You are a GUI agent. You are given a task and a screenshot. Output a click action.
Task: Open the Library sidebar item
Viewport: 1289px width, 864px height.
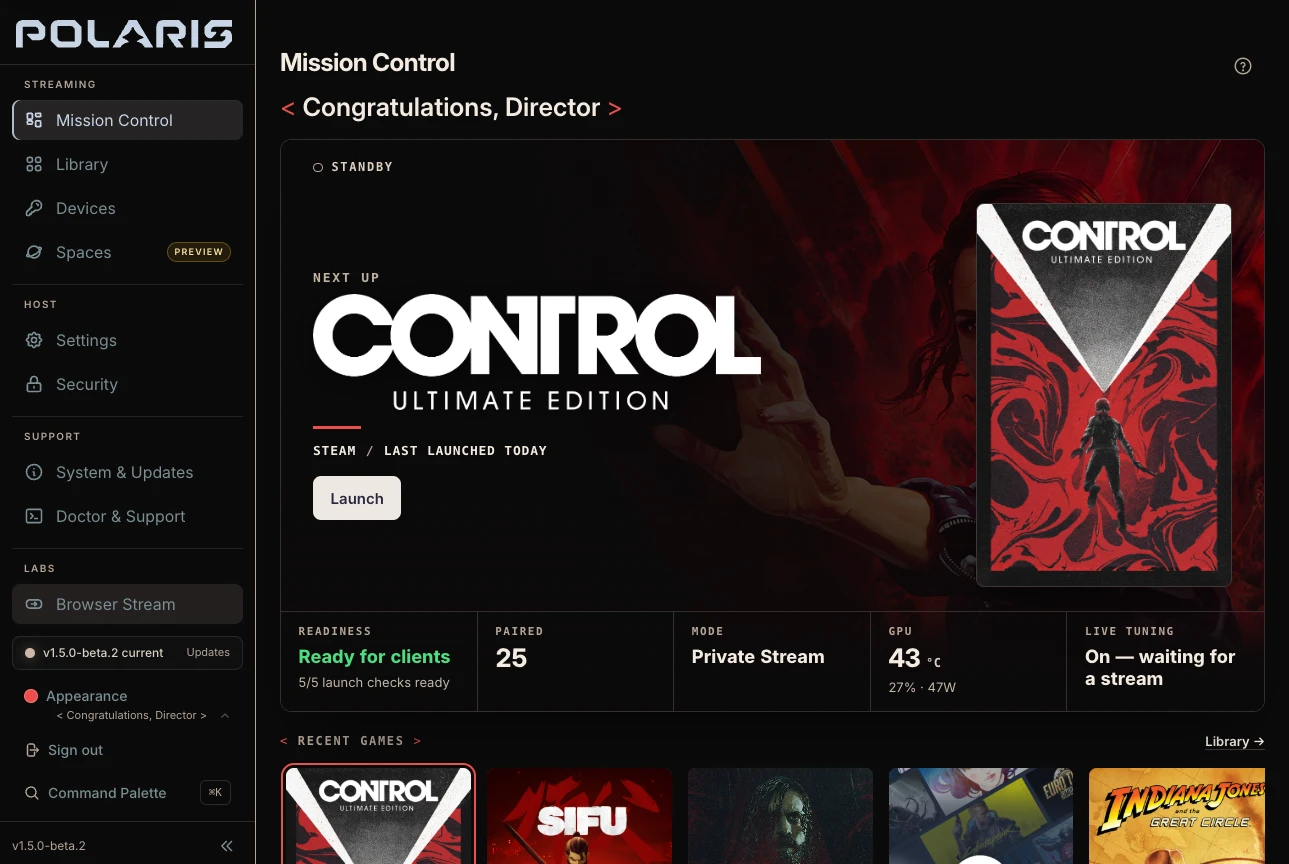127,164
